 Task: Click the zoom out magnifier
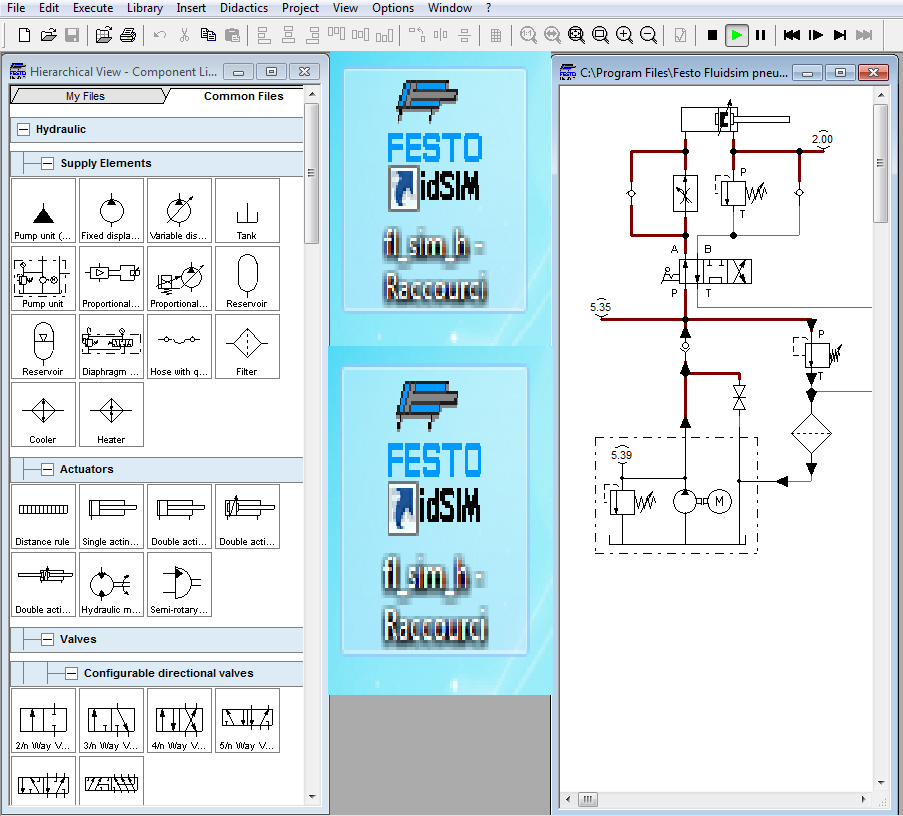click(x=648, y=35)
